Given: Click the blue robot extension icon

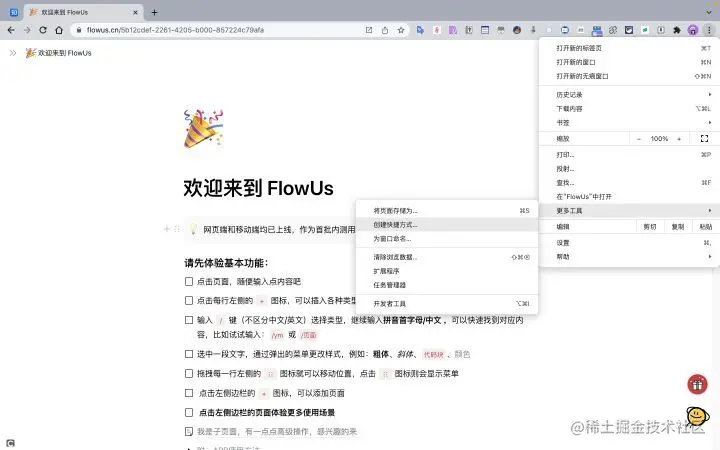Looking at the screenshot, I should pyautogui.click(x=597, y=30).
